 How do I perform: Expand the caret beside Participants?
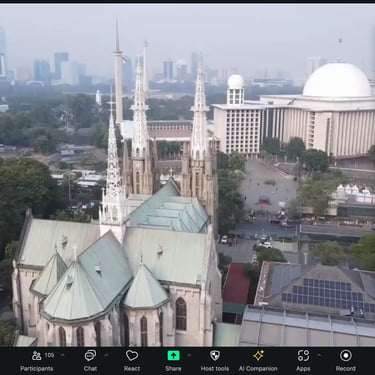[62, 355]
